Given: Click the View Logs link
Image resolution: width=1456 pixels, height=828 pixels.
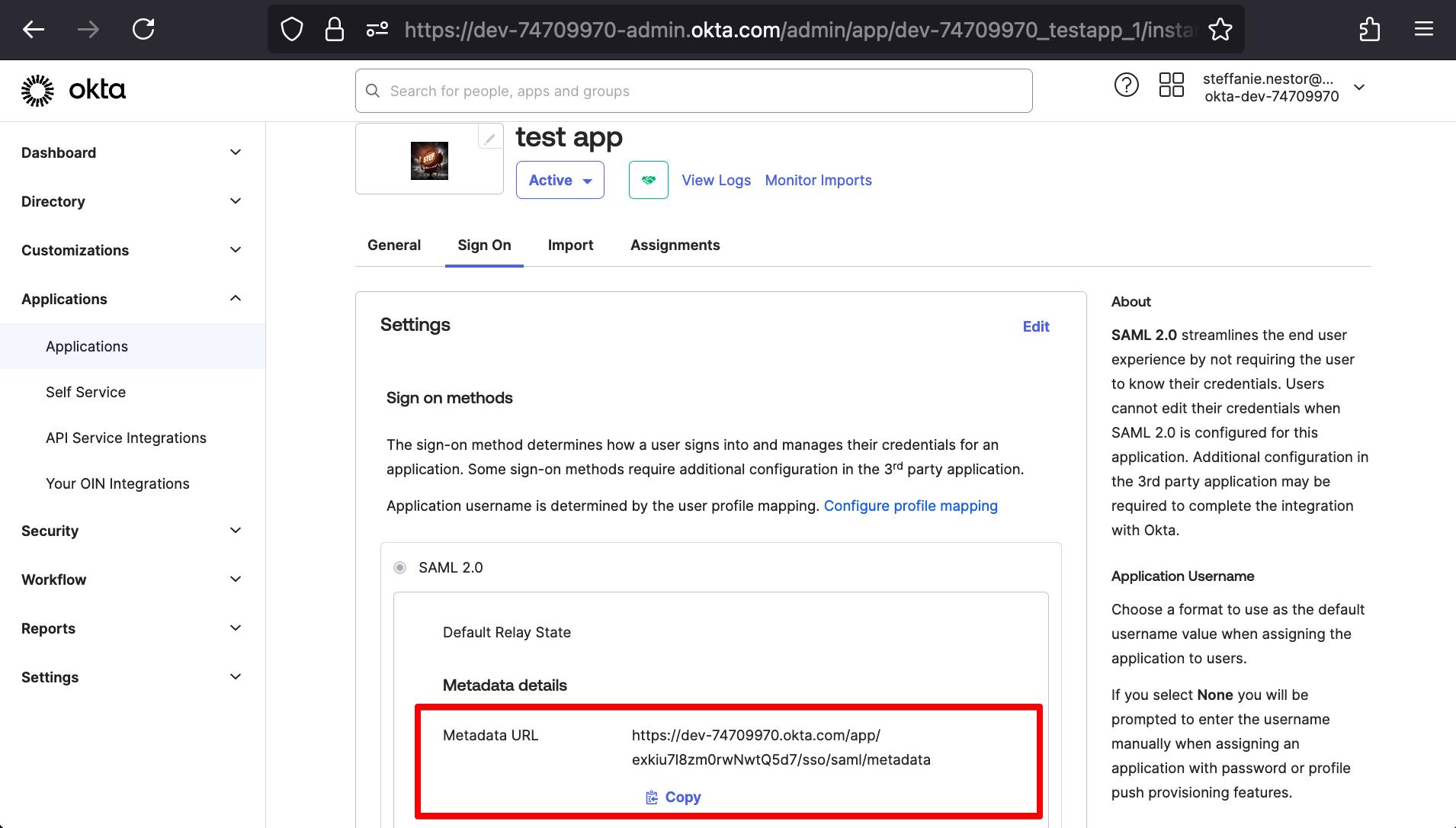Looking at the screenshot, I should 716,180.
